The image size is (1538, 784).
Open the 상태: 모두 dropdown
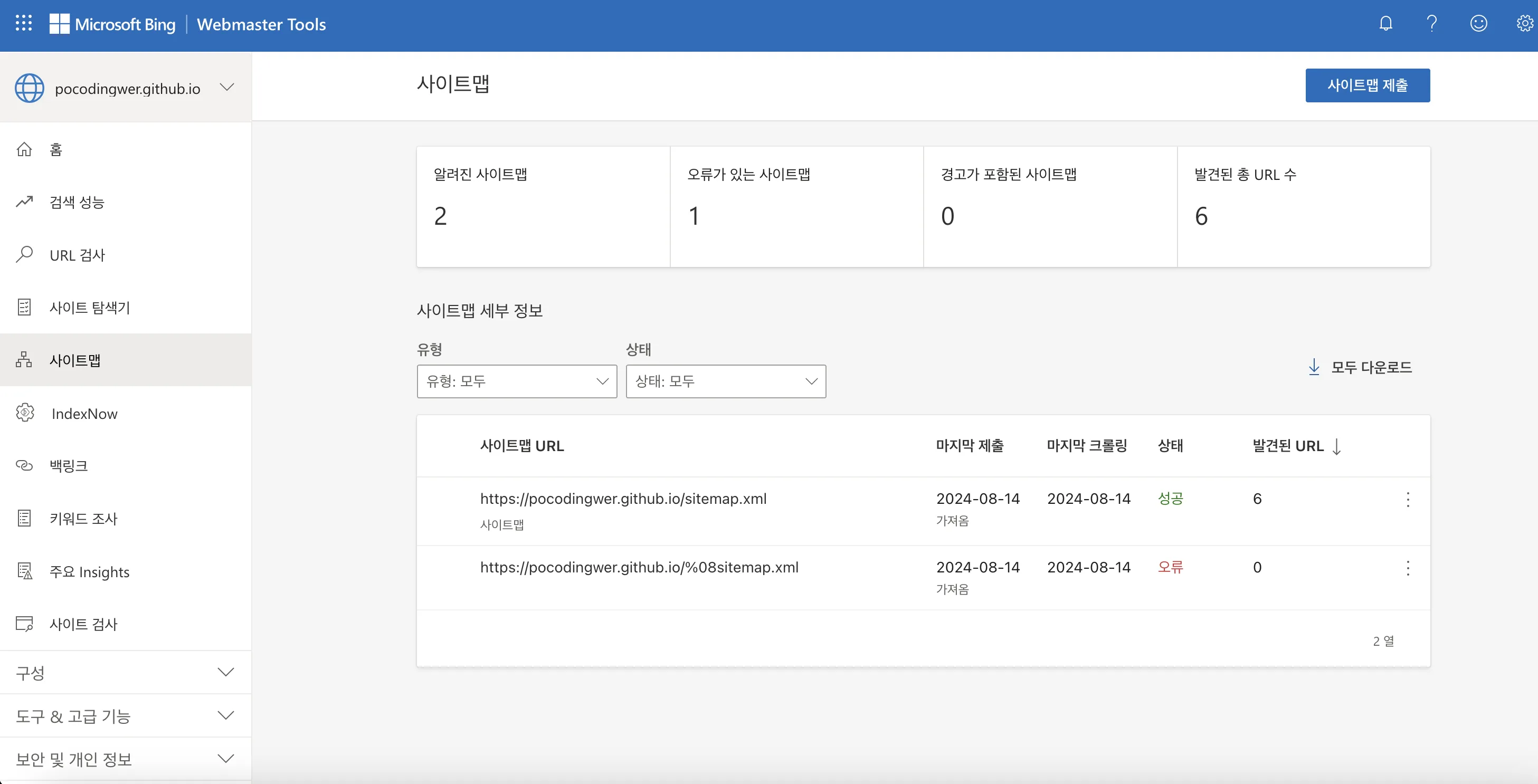coord(725,381)
